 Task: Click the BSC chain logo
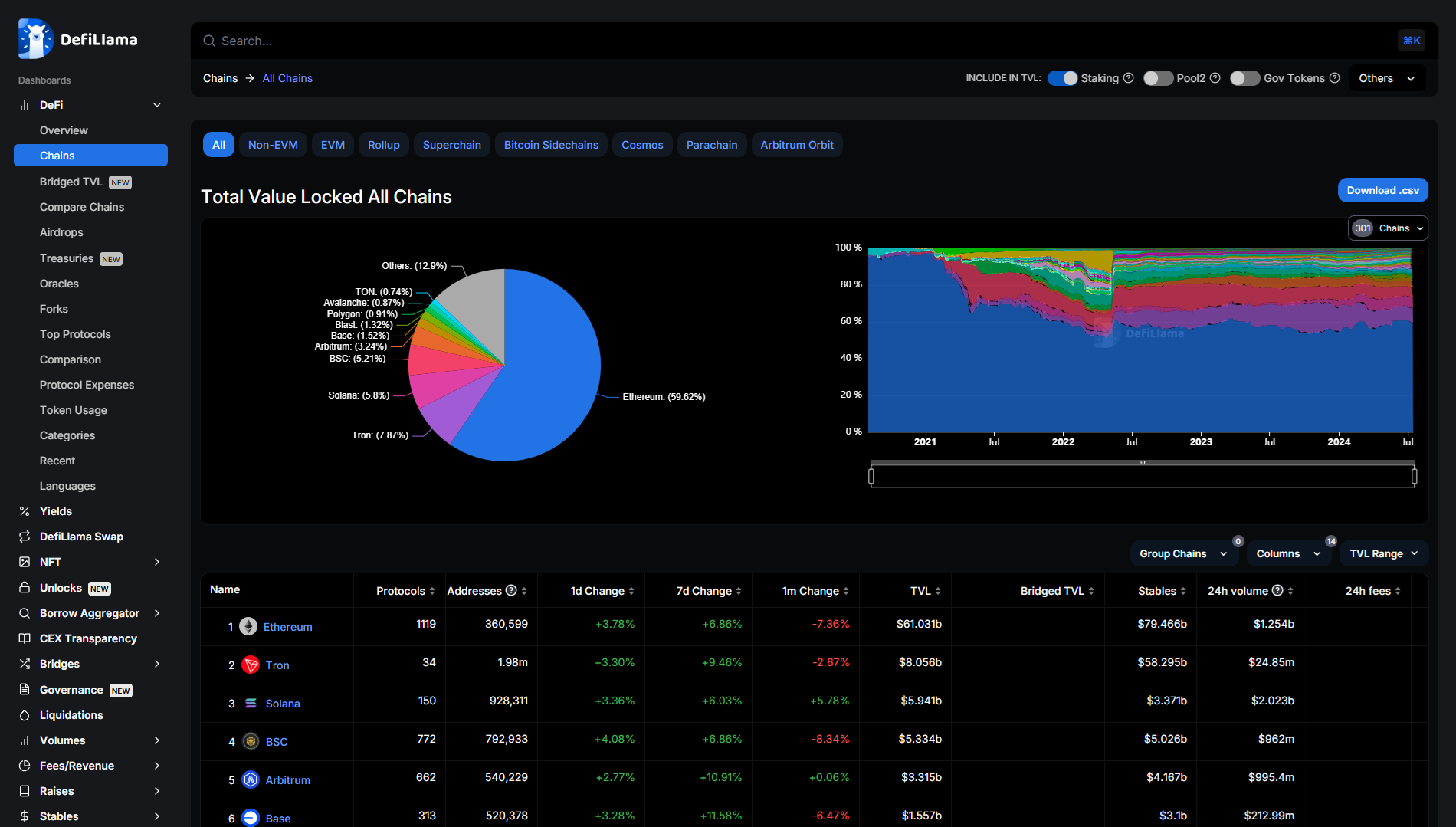pos(251,741)
